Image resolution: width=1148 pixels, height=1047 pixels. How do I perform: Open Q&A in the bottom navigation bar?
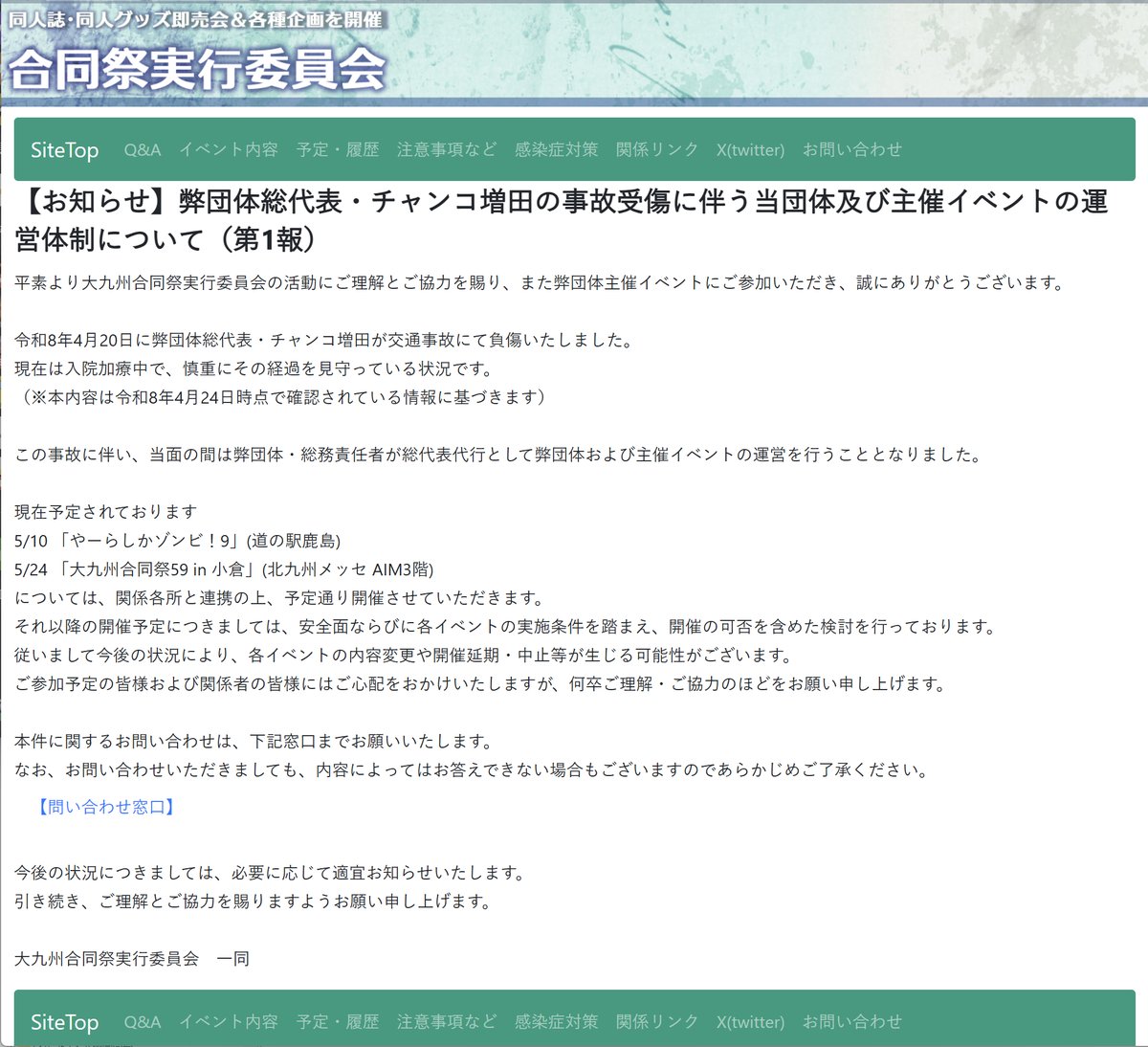[x=143, y=1022]
